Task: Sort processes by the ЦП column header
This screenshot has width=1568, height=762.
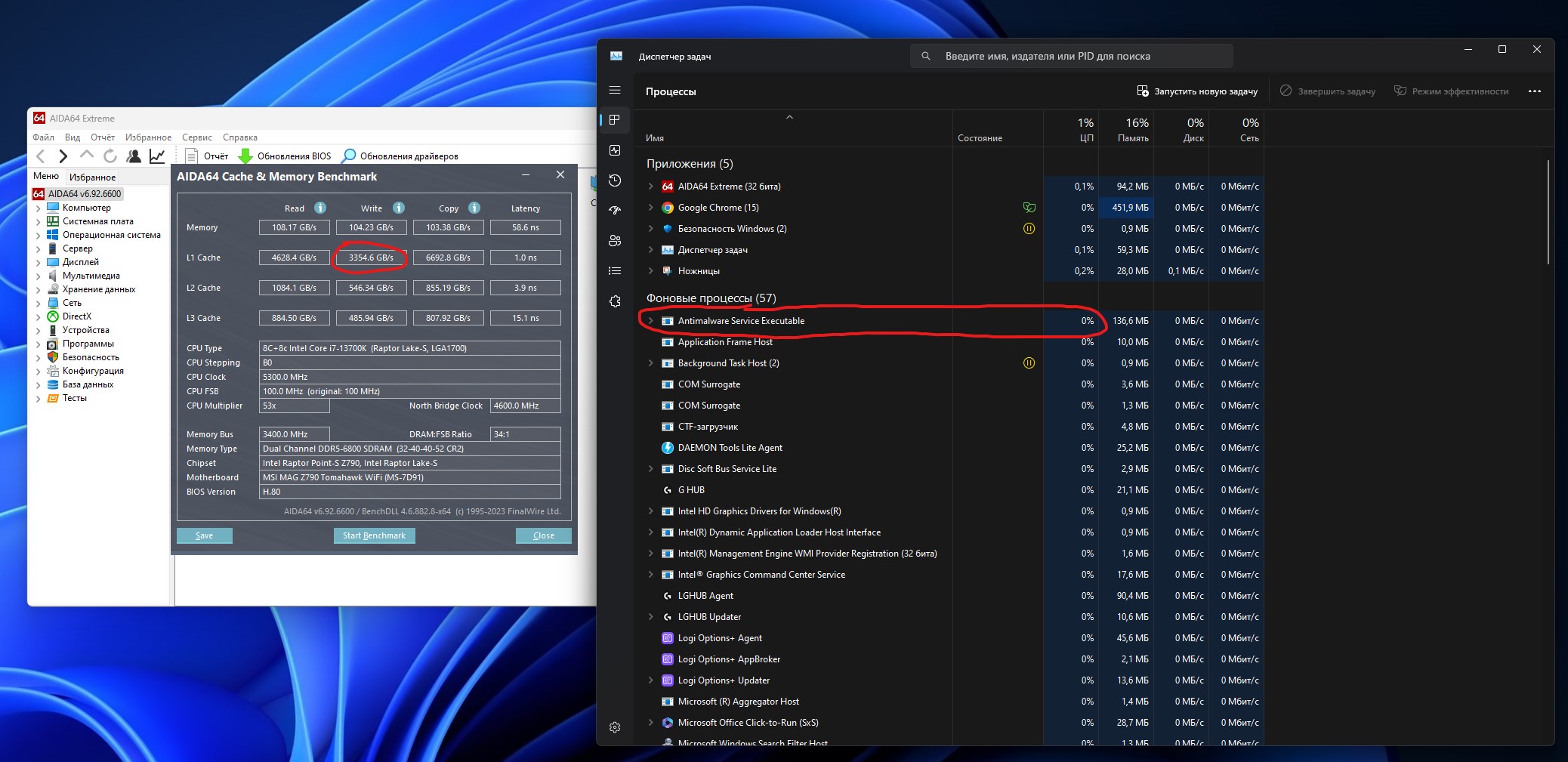Action: [x=1071, y=129]
